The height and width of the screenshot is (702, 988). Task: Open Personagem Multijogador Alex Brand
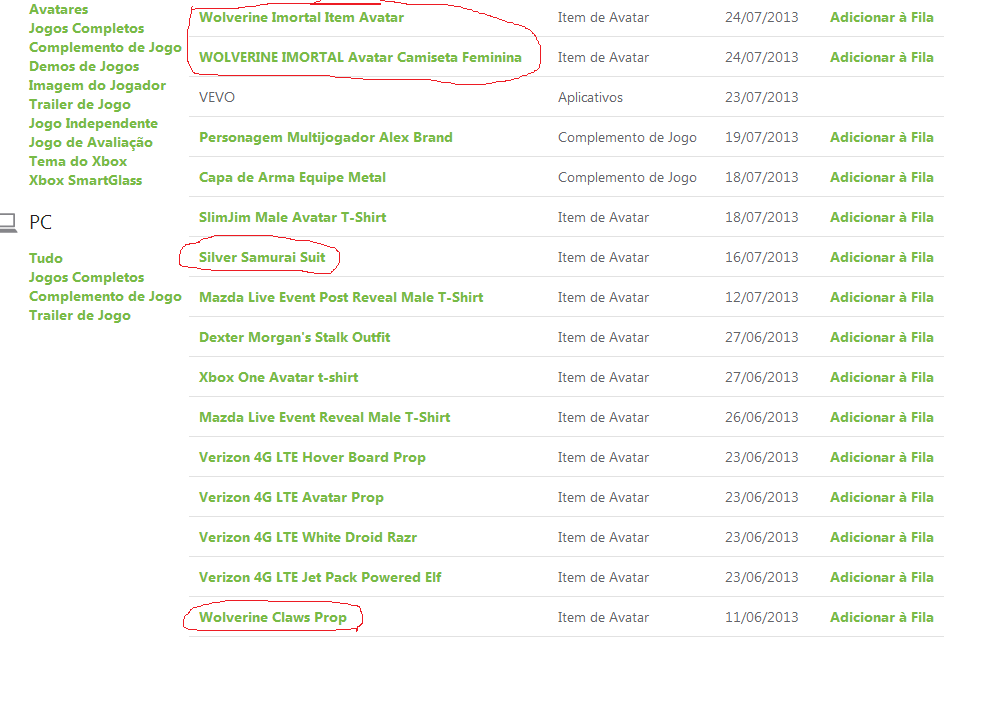point(326,137)
